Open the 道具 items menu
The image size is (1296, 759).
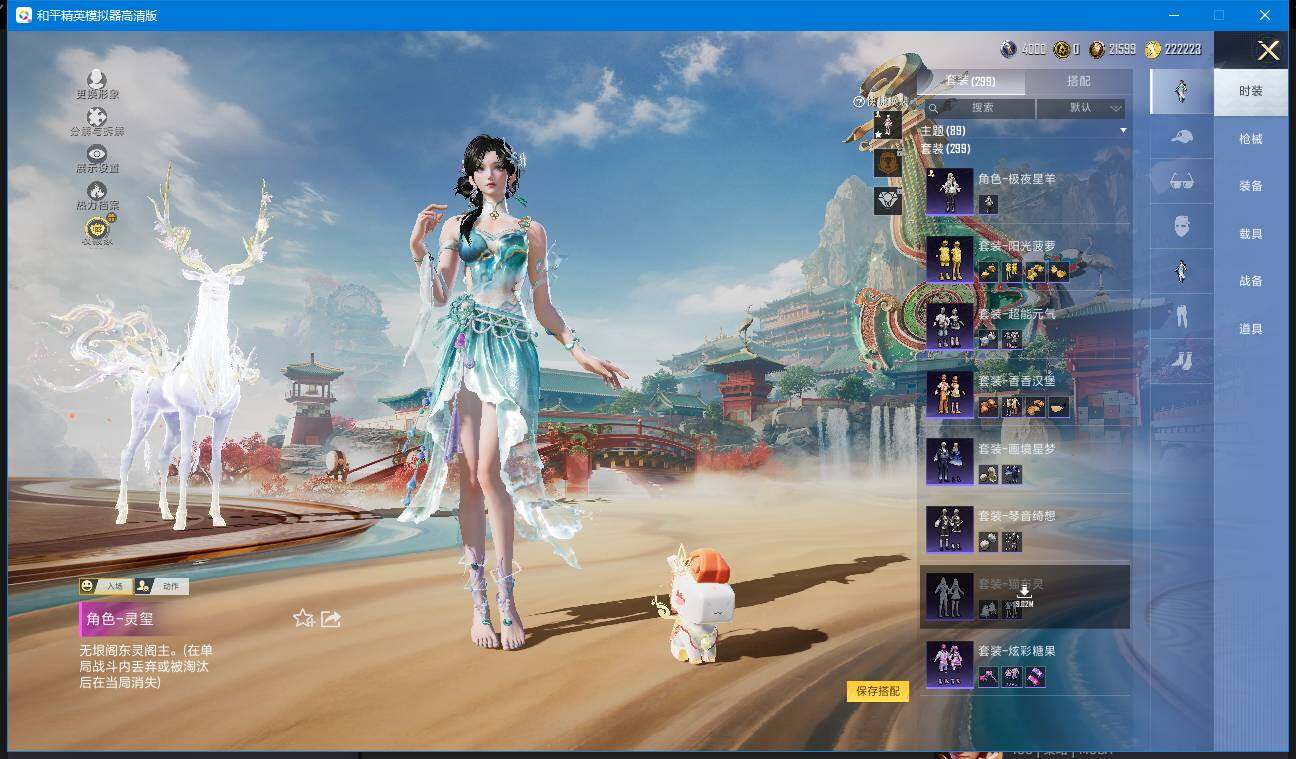[1251, 329]
